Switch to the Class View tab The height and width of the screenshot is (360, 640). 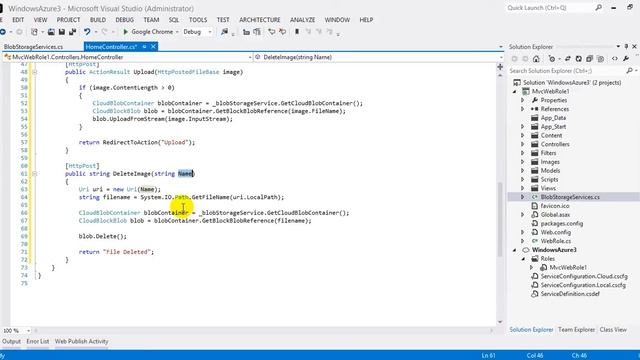pos(613,329)
